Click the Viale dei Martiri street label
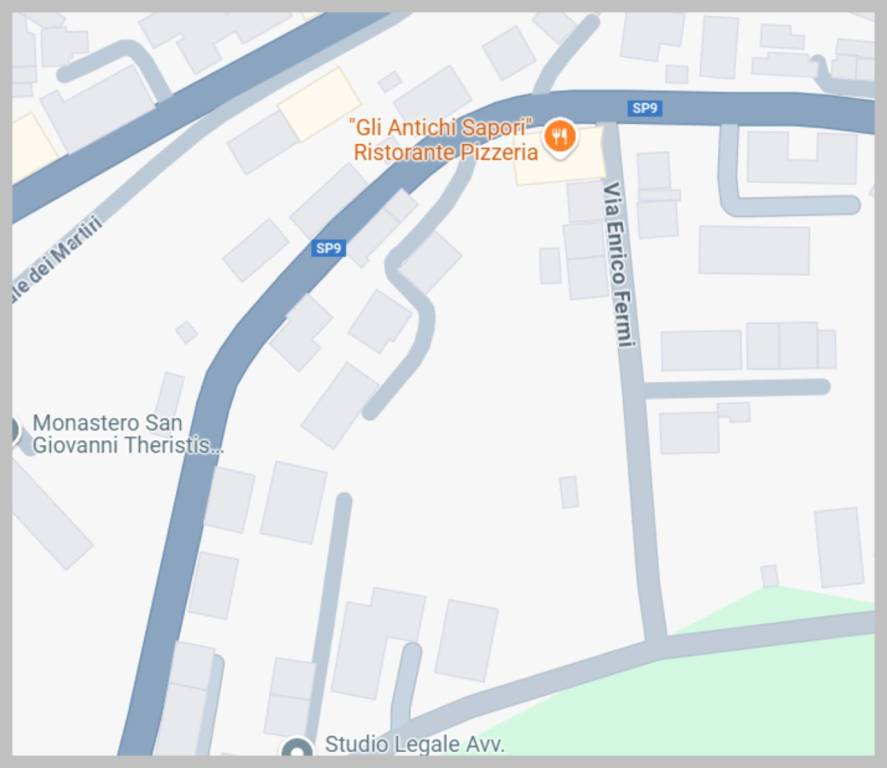Image resolution: width=887 pixels, height=768 pixels. [57, 259]
